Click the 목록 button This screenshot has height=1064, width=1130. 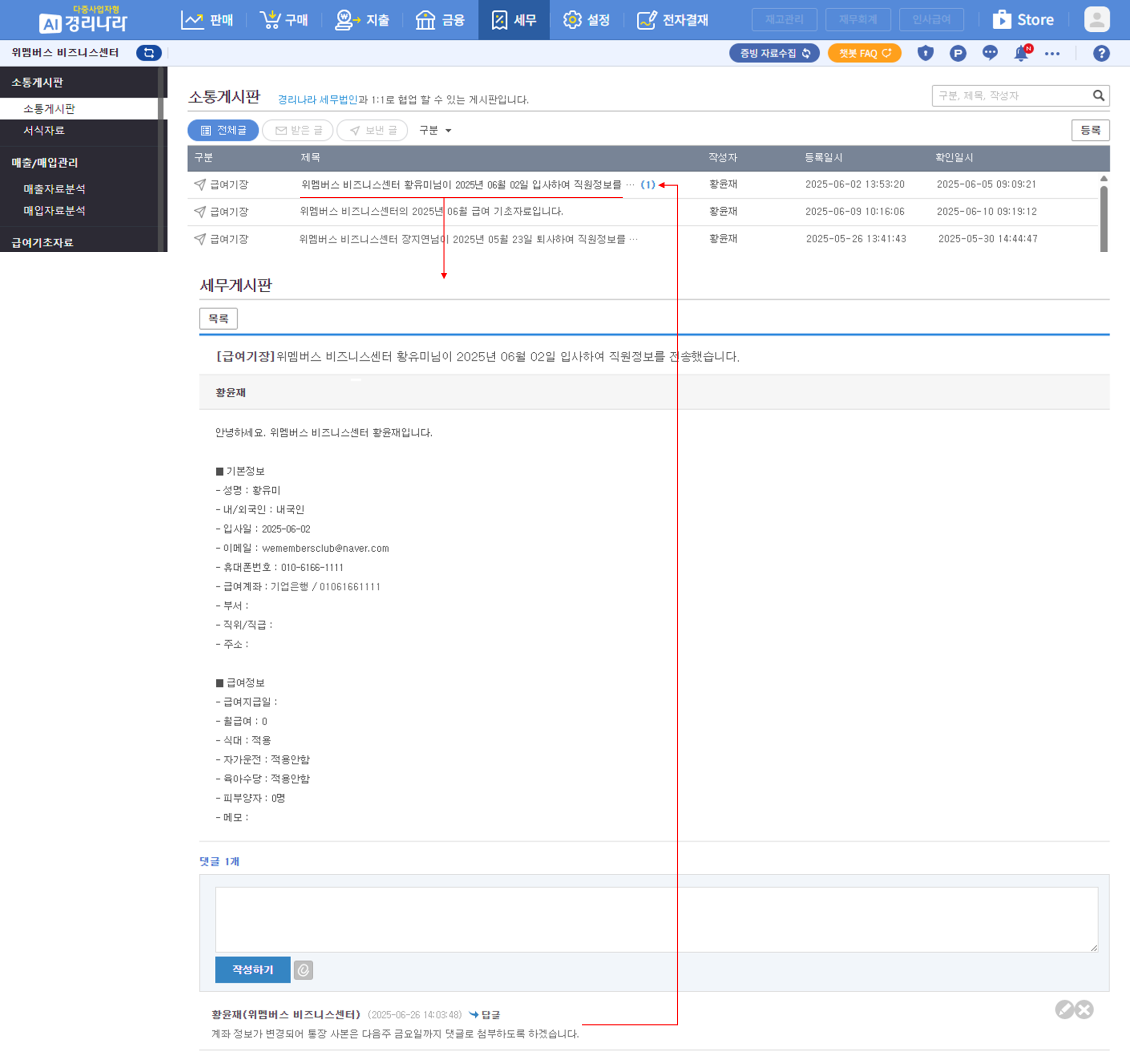click(218, 318)
